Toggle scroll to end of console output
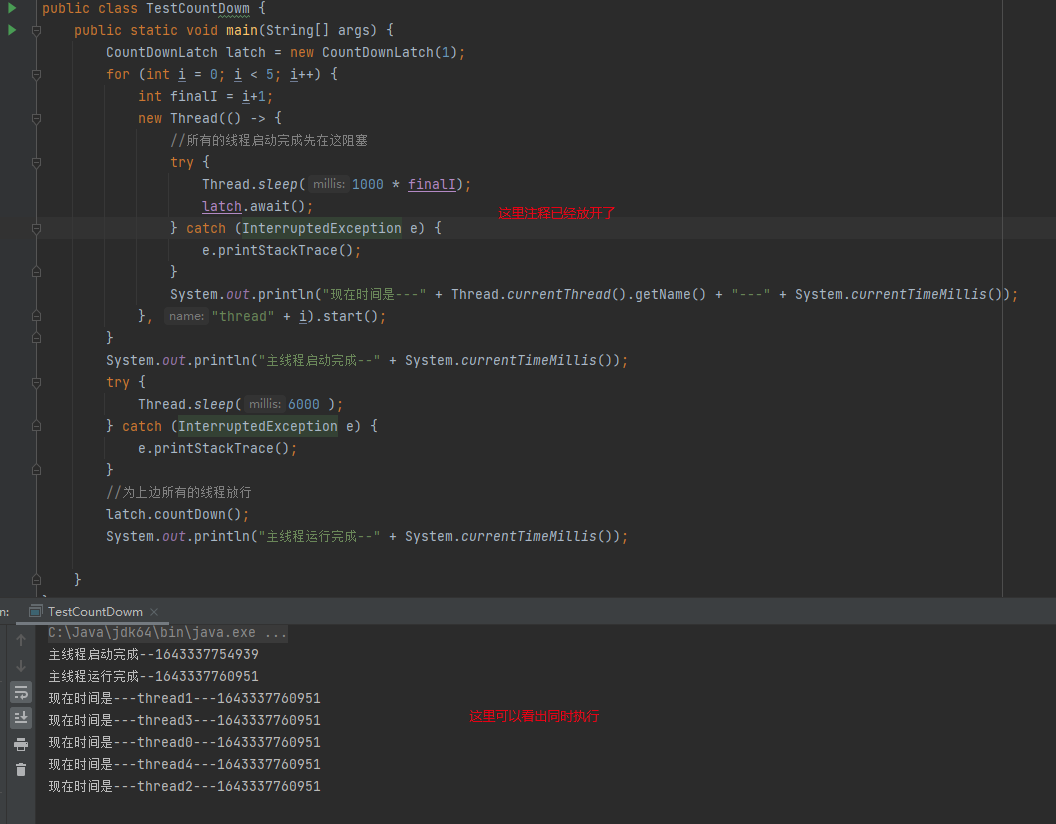 [21, 718]
